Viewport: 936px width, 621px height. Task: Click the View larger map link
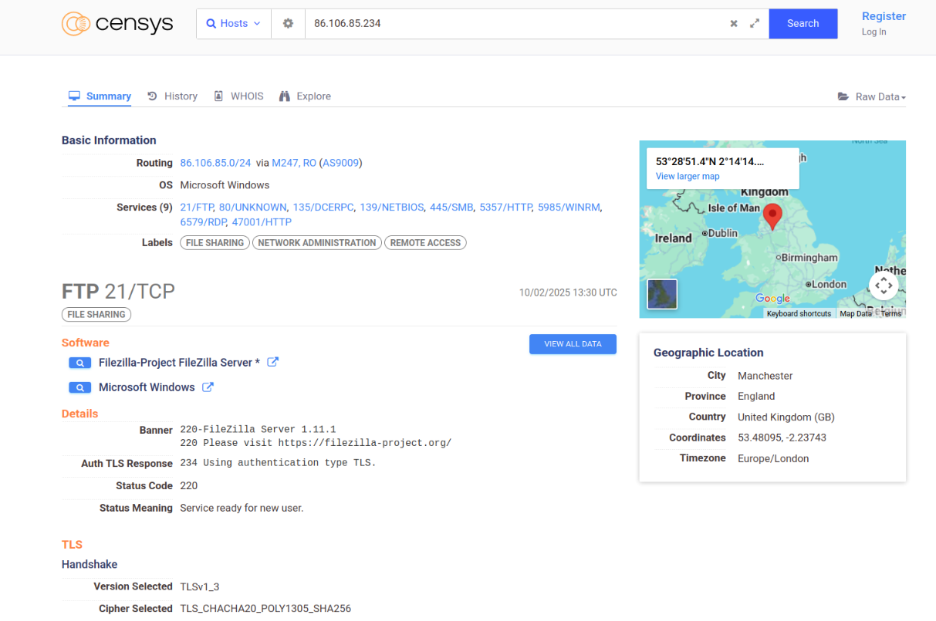point(687,177)
